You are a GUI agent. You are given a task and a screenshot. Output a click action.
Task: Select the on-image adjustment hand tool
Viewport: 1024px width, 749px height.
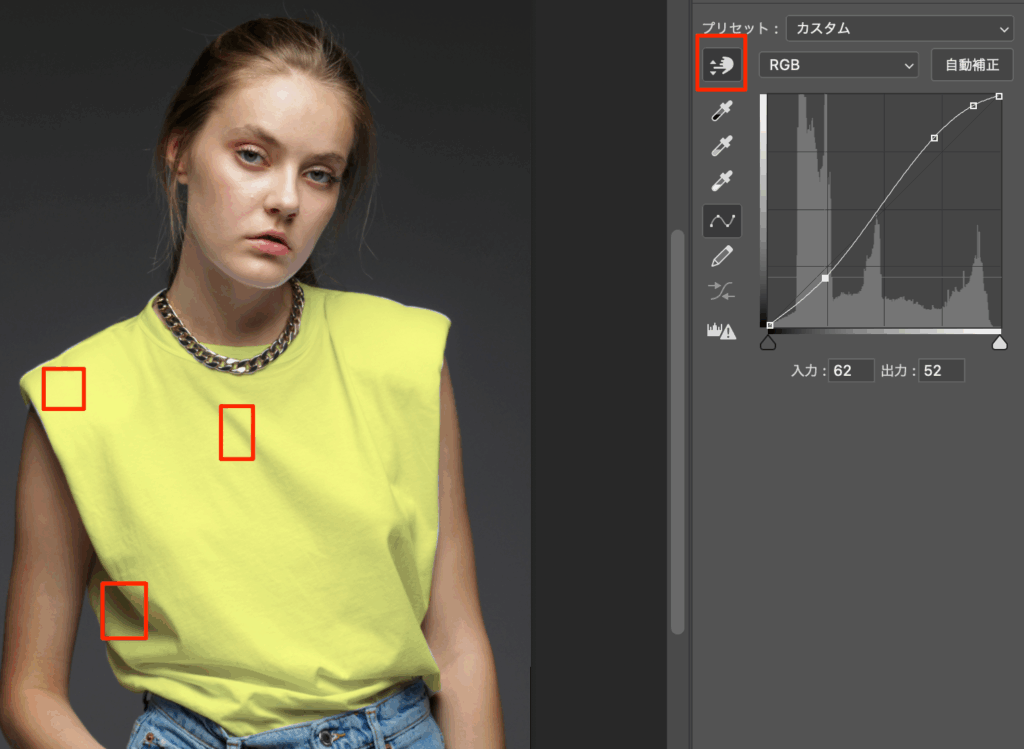pyautogui.click(x=721, y=65)
